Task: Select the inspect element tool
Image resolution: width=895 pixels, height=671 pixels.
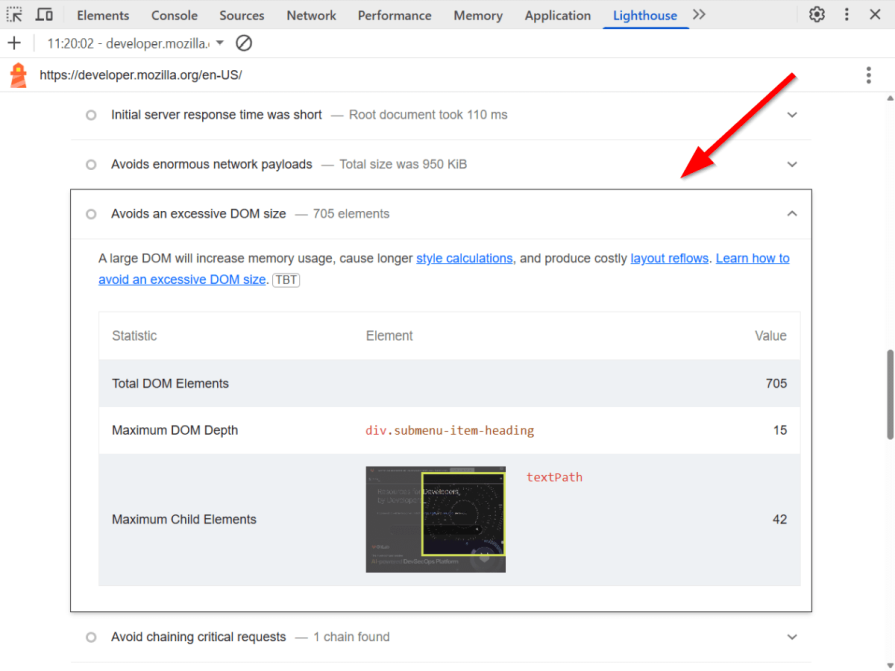Action: pos(14,15)
